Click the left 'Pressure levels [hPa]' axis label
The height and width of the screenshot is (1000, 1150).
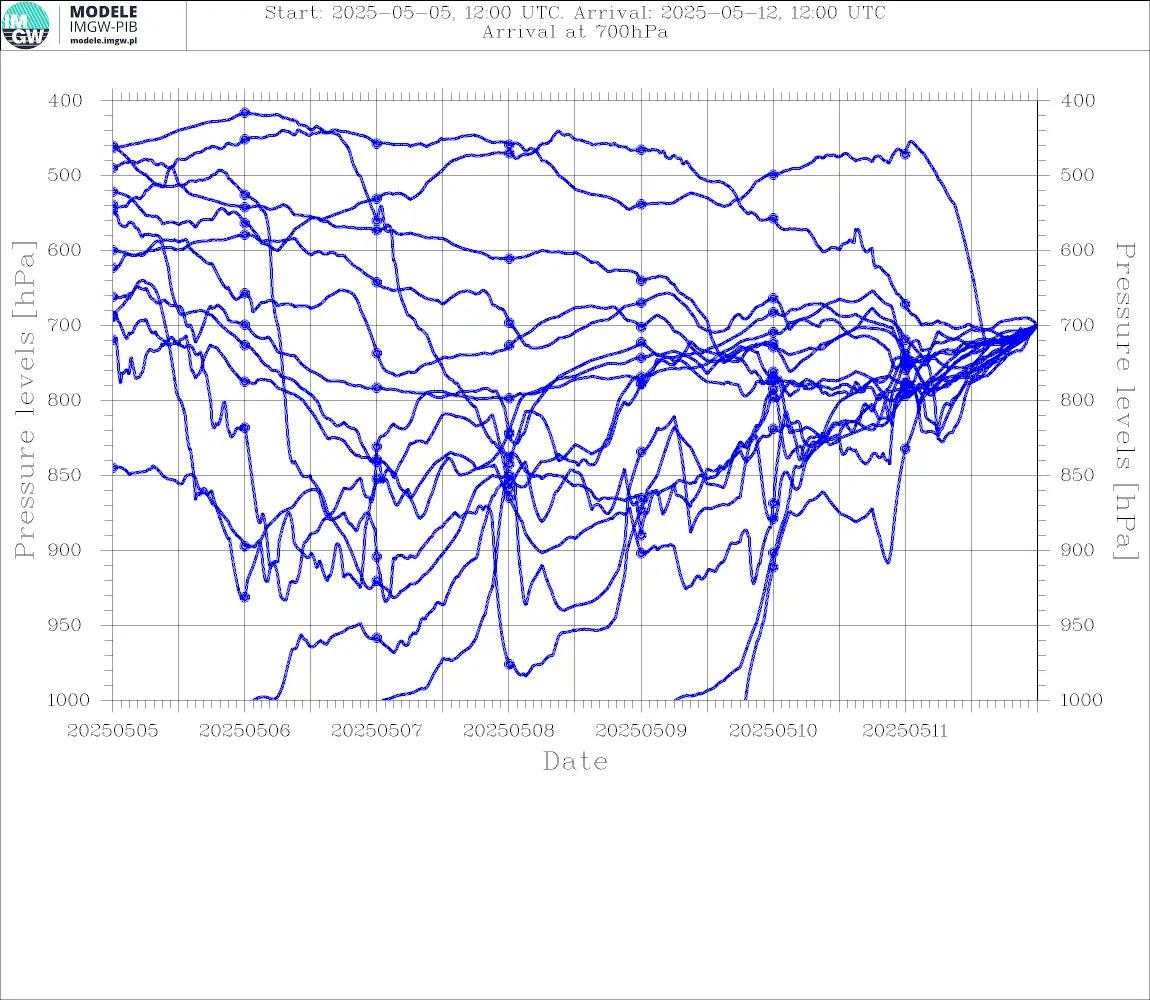tap(24, 400)
